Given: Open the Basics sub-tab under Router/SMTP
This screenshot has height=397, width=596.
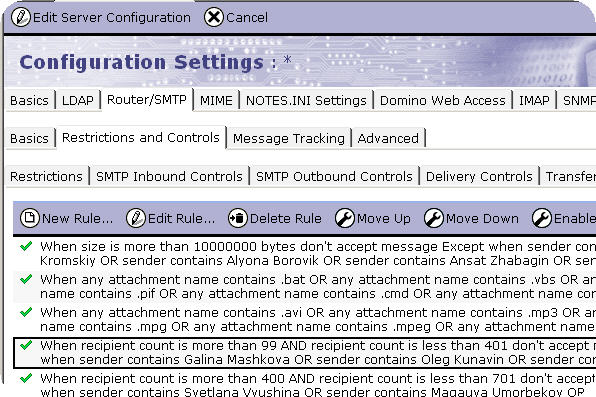Looking at the screenshot, I should pos(30,138).
